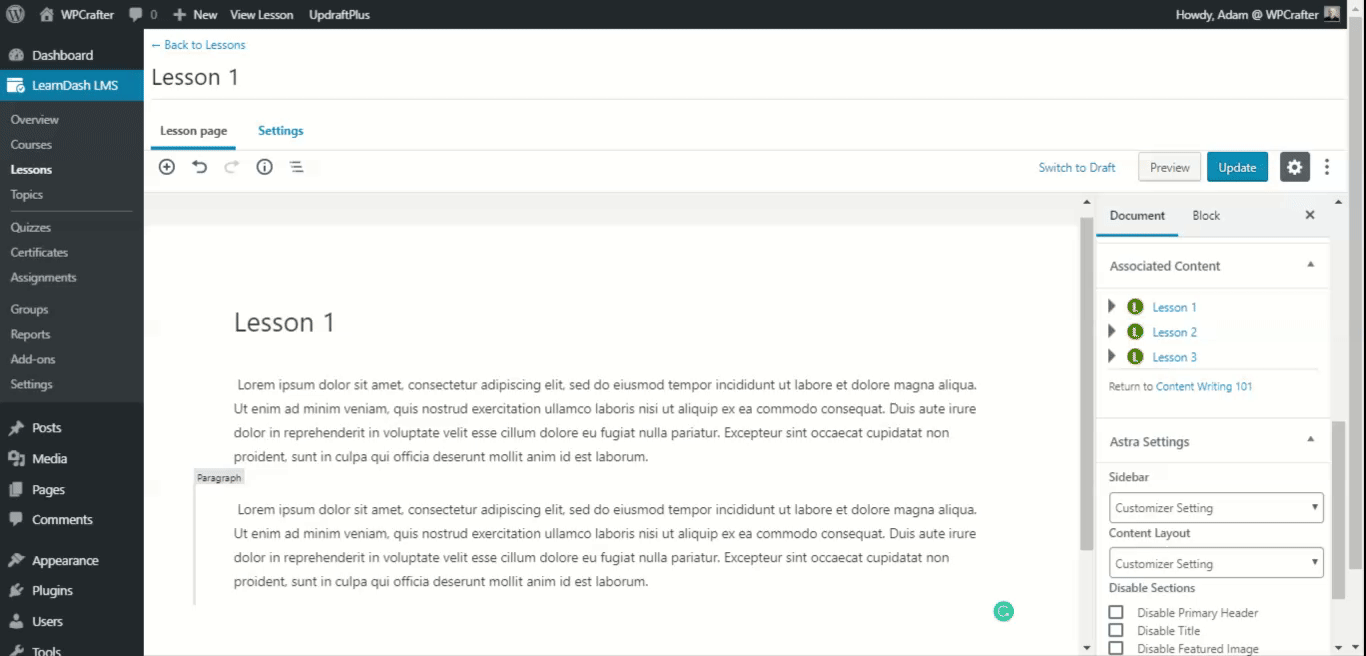Click the WordPress logo in admin bar
Screen dimensions: 1366x656
[15, 14]
